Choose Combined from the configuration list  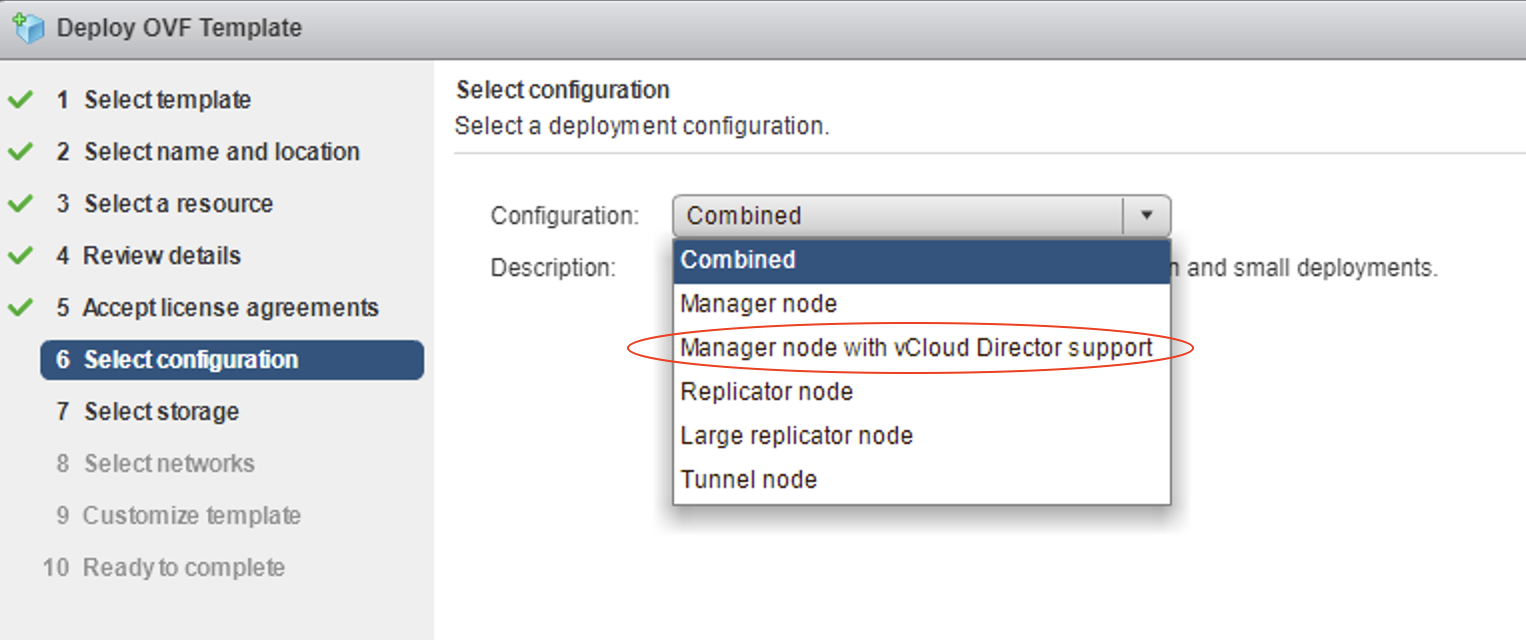[x=738, y=260]
